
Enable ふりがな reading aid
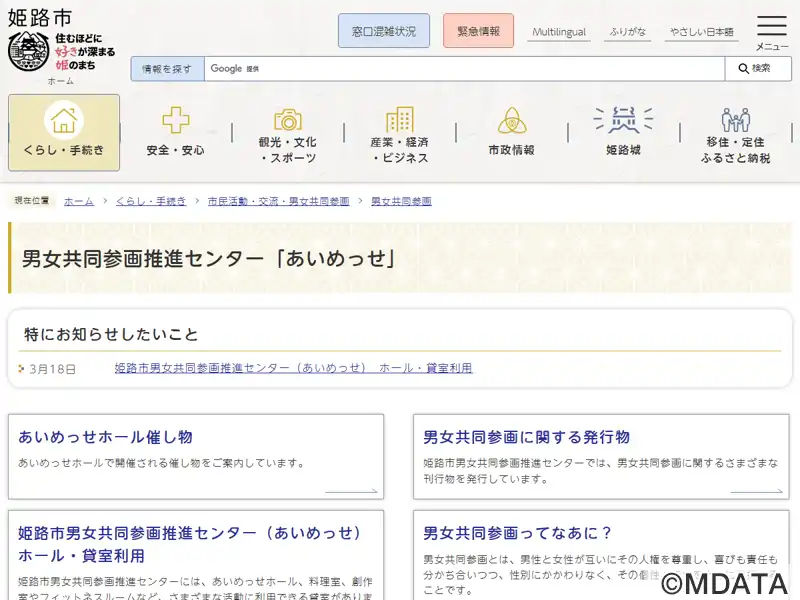[x=628, y=32]
